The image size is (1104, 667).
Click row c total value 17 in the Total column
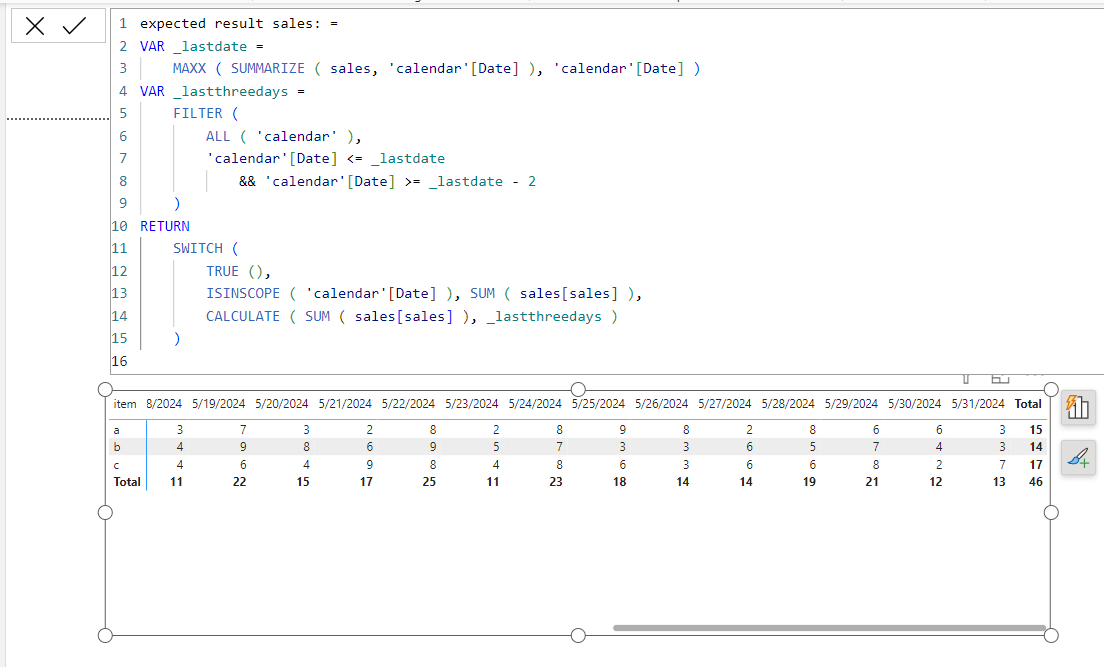tap(1036, 465)
